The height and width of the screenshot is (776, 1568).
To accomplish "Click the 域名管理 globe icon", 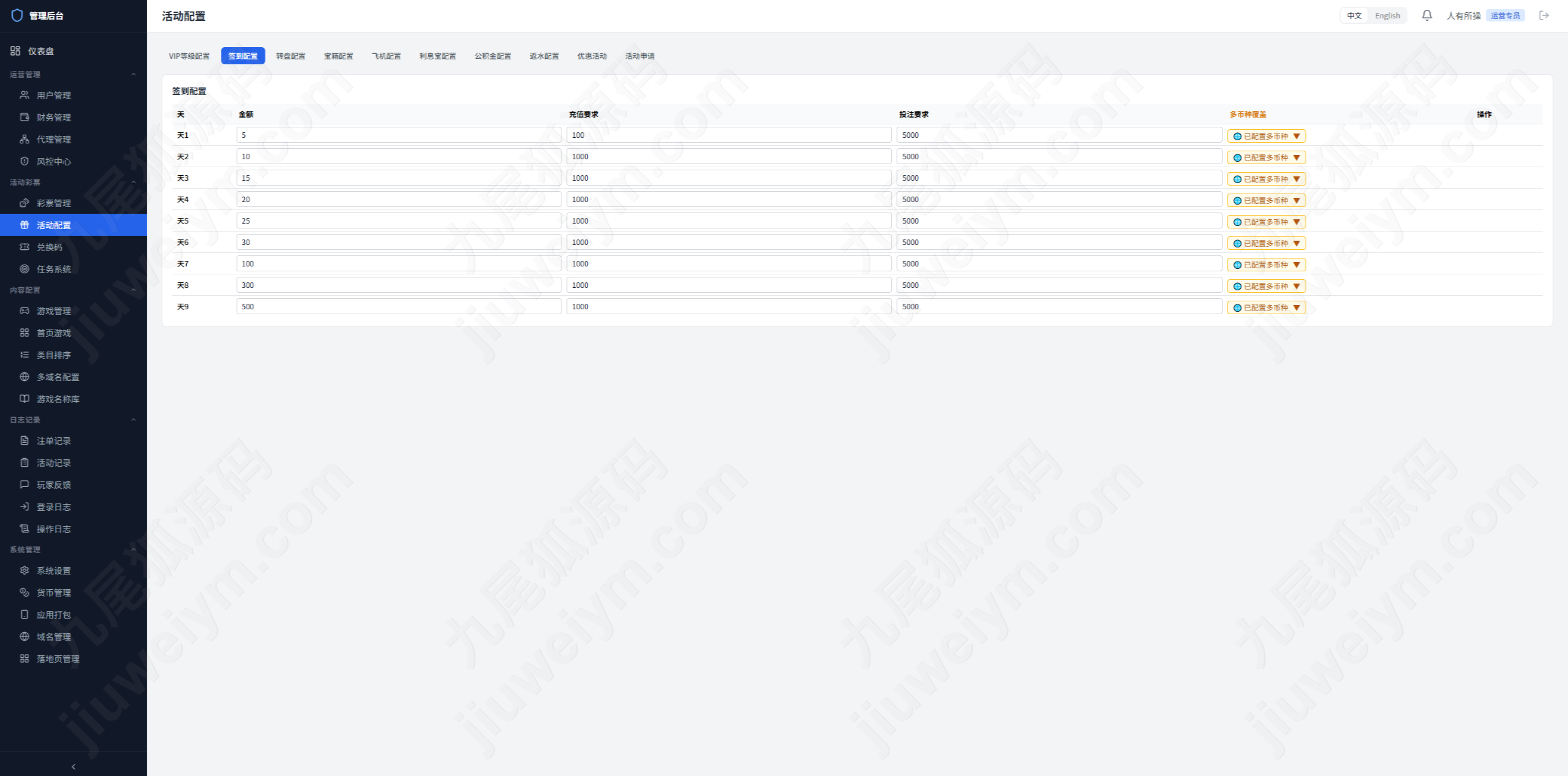I will [x=24, y=636].
